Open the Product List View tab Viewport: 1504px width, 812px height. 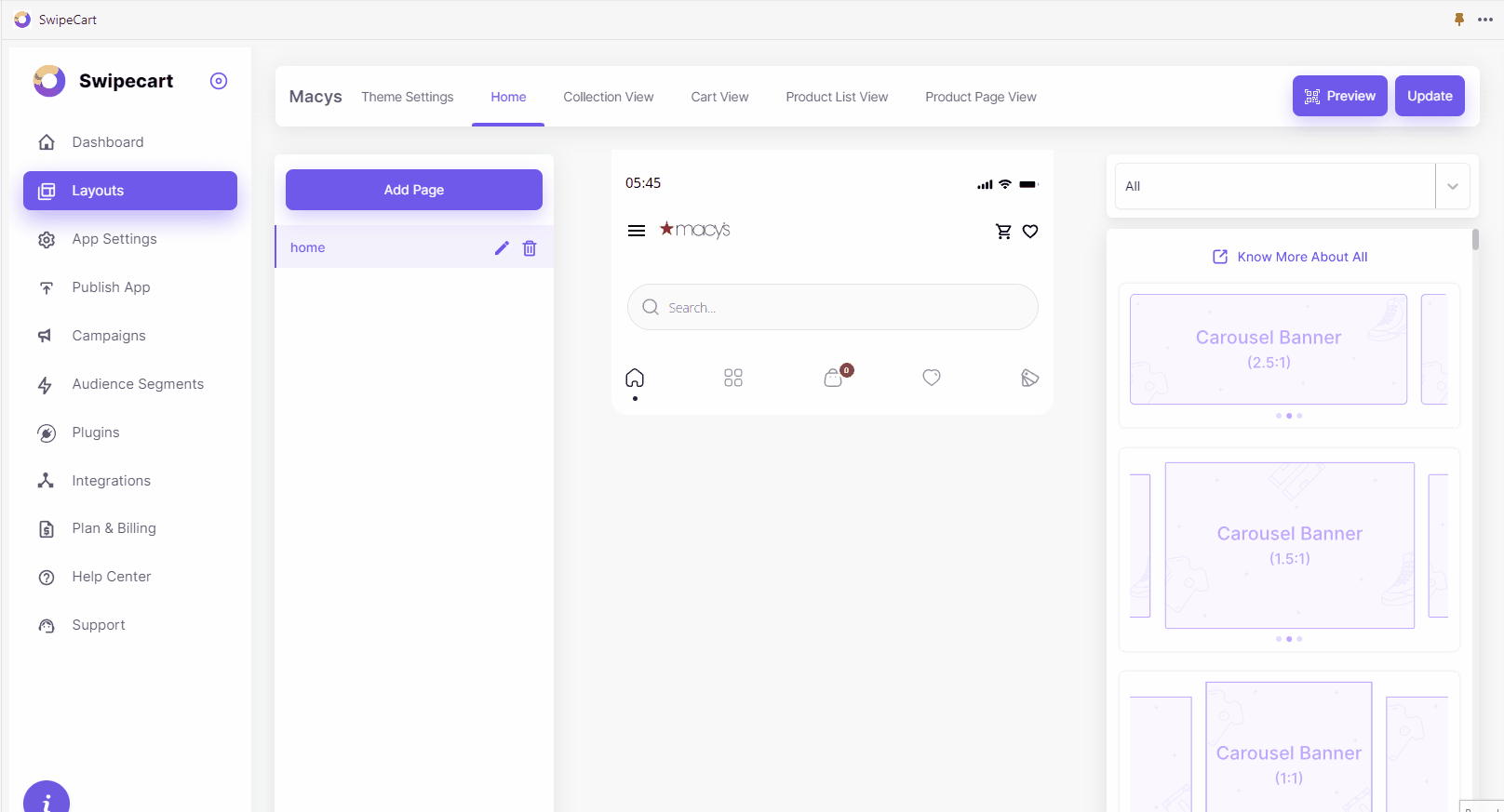point(837,97)
